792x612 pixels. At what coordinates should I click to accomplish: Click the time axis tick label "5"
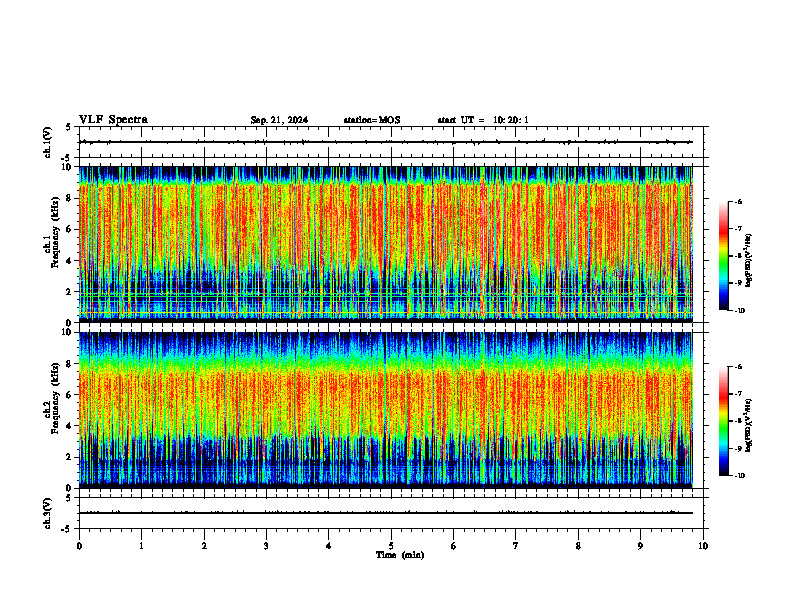(x=391, y=546)
